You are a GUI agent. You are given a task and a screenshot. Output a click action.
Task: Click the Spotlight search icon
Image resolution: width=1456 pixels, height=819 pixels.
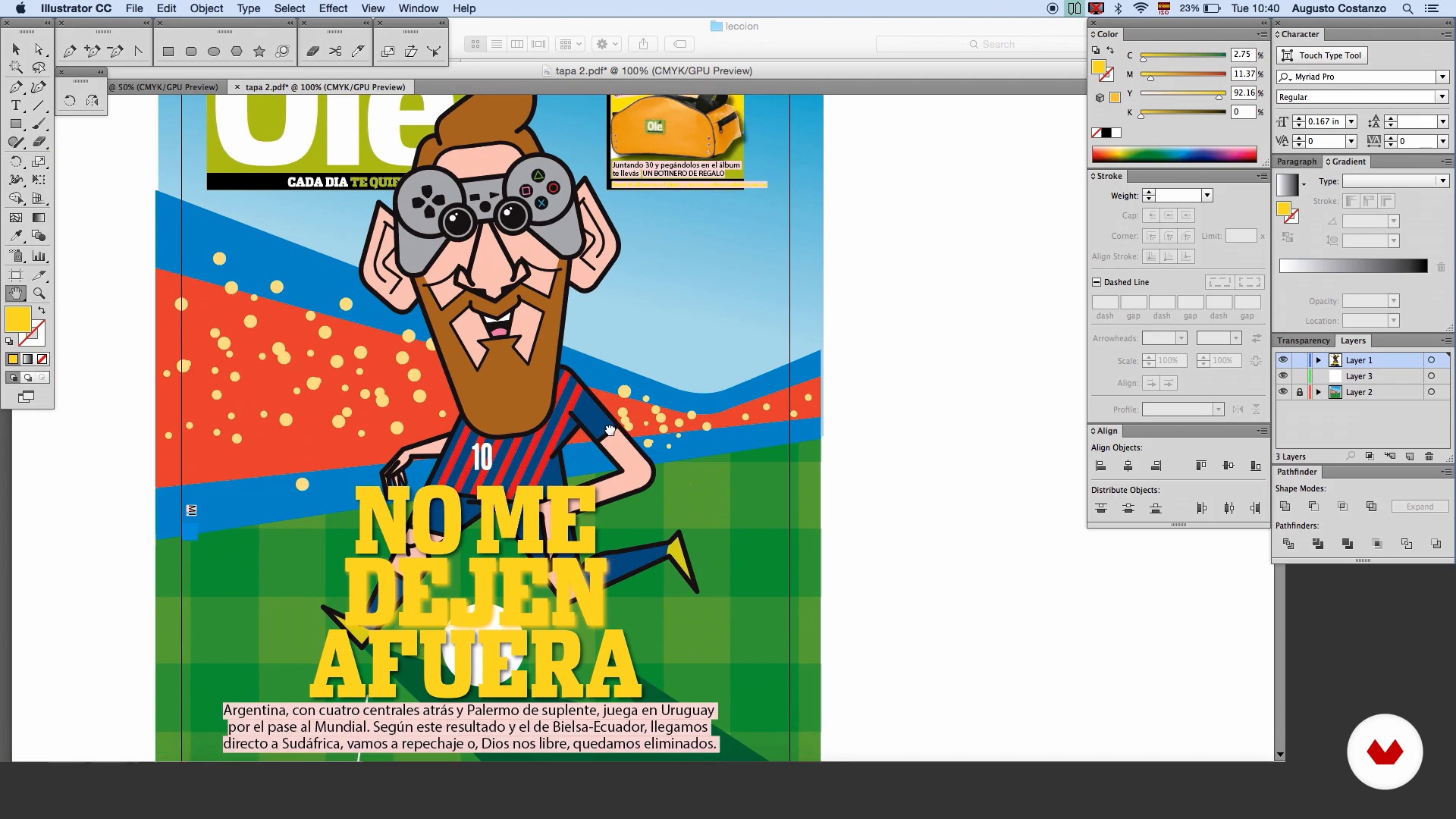(x=1407, y=8)
